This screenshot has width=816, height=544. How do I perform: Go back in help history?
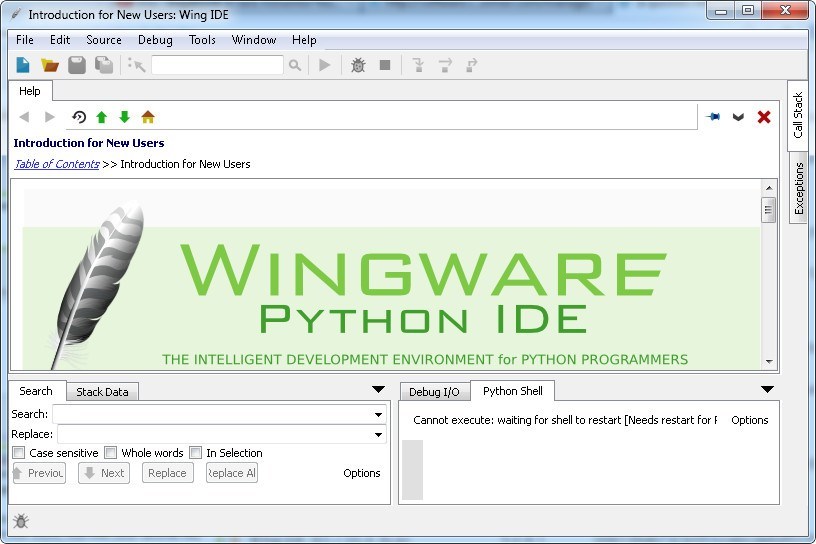(24, 117)
